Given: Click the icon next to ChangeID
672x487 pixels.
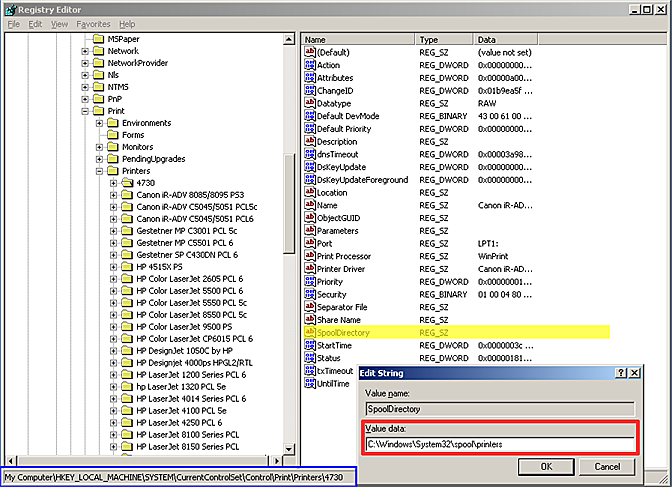Looking at the screenshot, I should coord(310,90).
